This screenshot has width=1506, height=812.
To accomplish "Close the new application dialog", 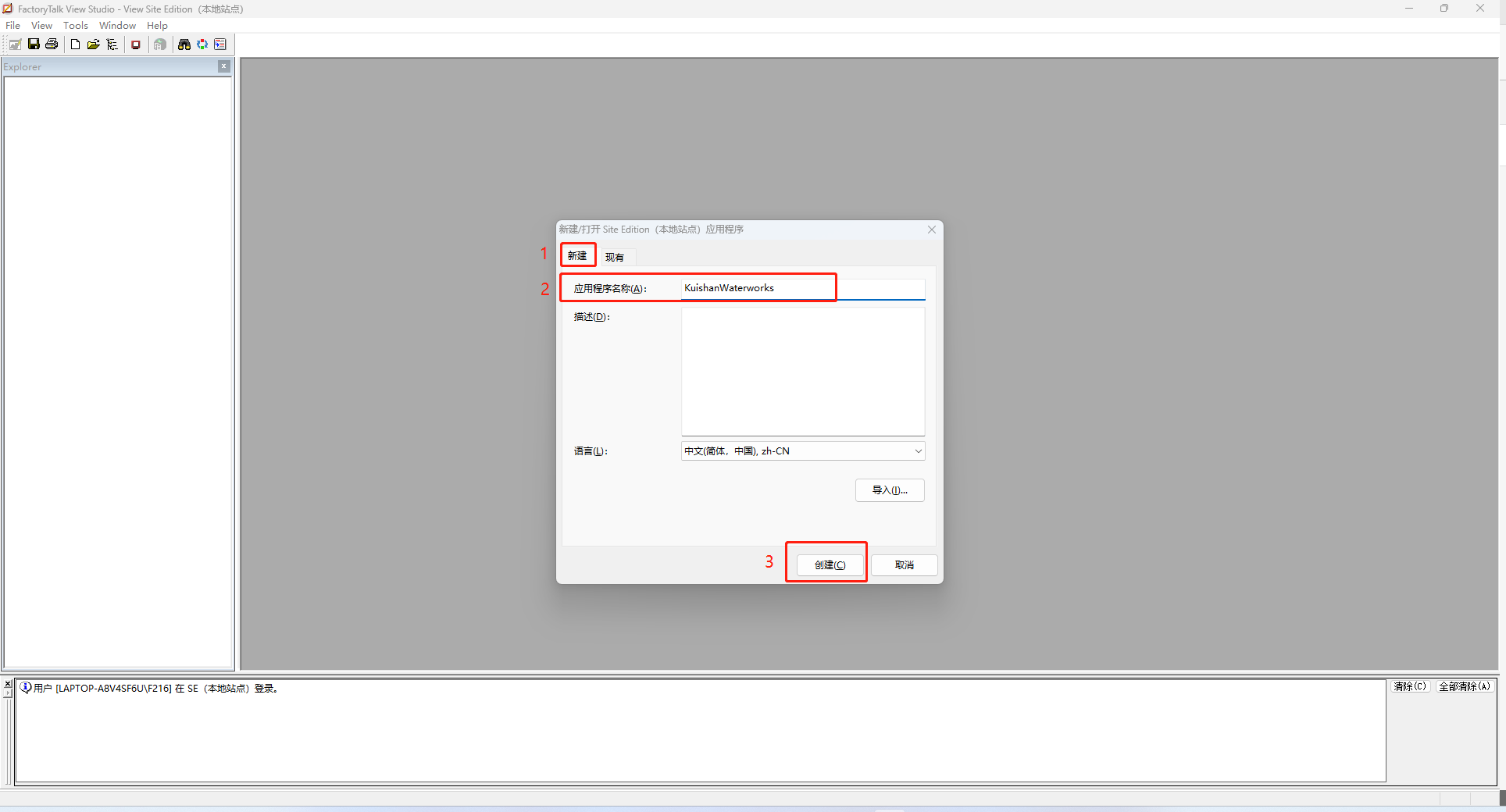I will pyautogui.click(x=932, y=230).
